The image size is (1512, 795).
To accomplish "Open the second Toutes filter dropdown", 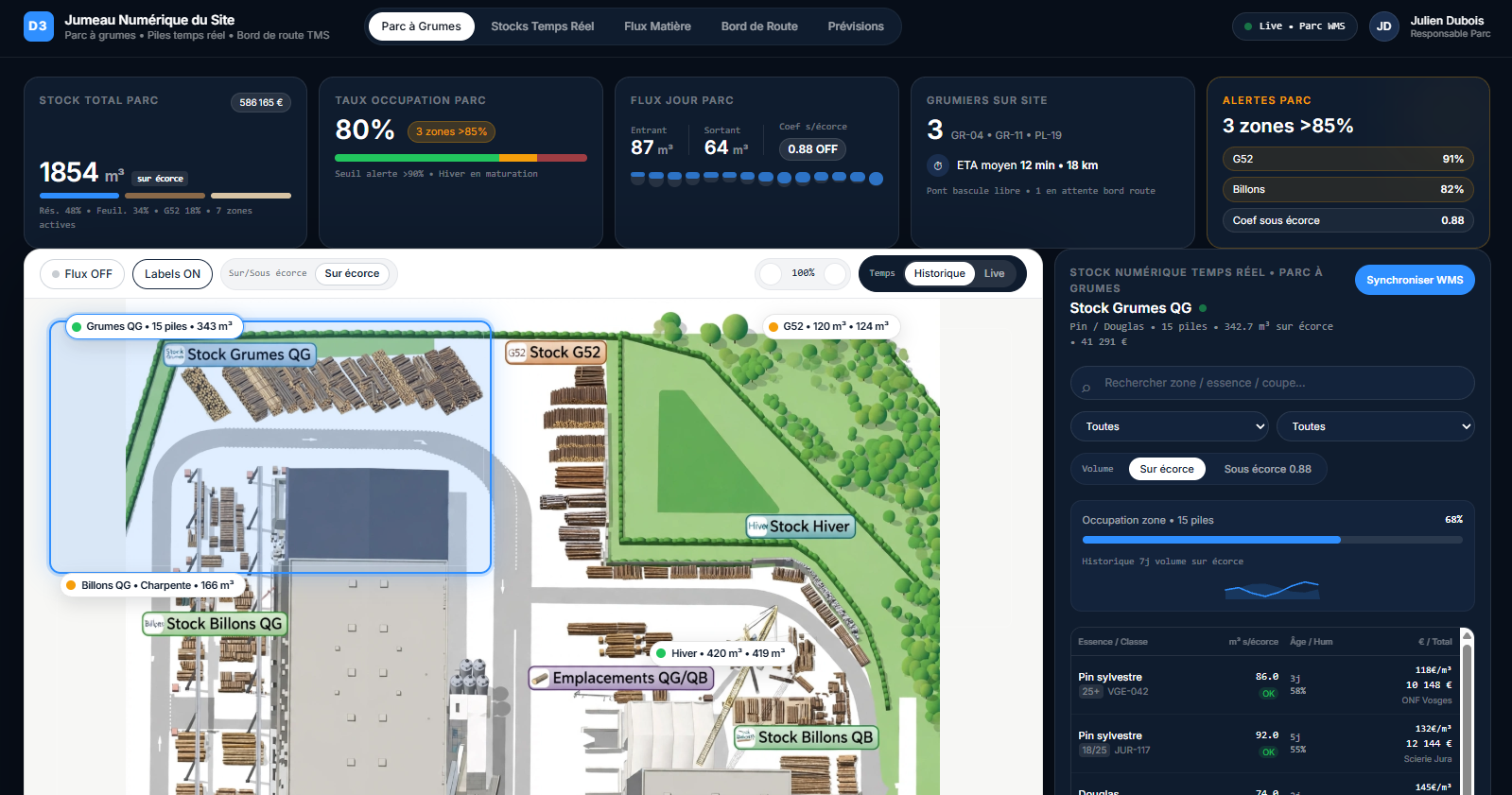I will click(x=1375, y=426).
